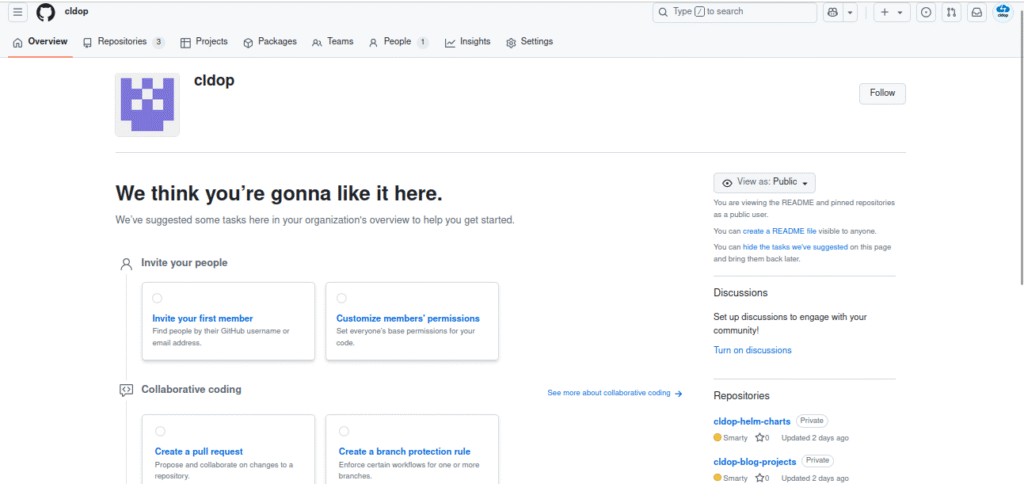The image size is (1024, 484).
Task: Click the Turn on discussions link
Action: click(x=752, y=350)
